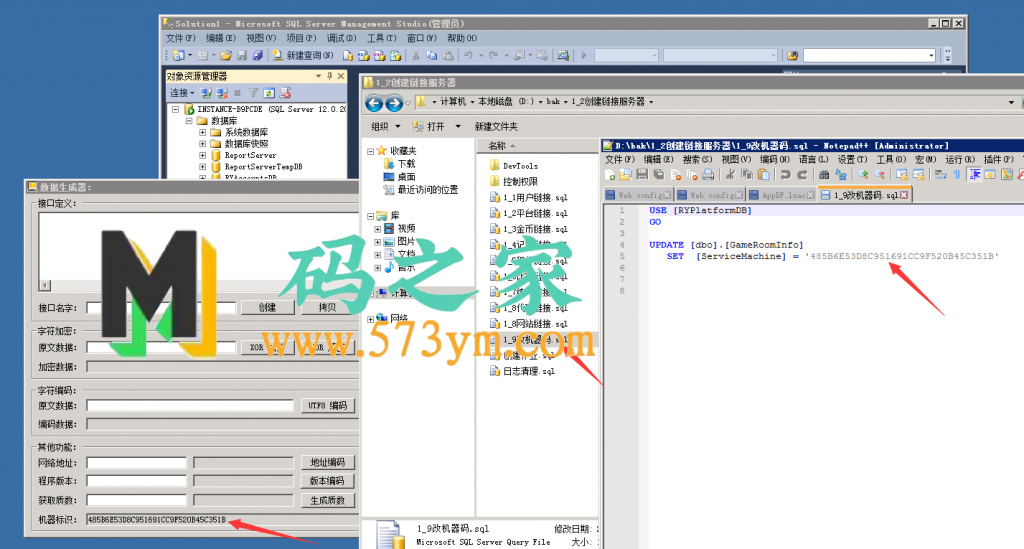Open 搜索(S) menu in Notepad++

click(x=697, y=159)
